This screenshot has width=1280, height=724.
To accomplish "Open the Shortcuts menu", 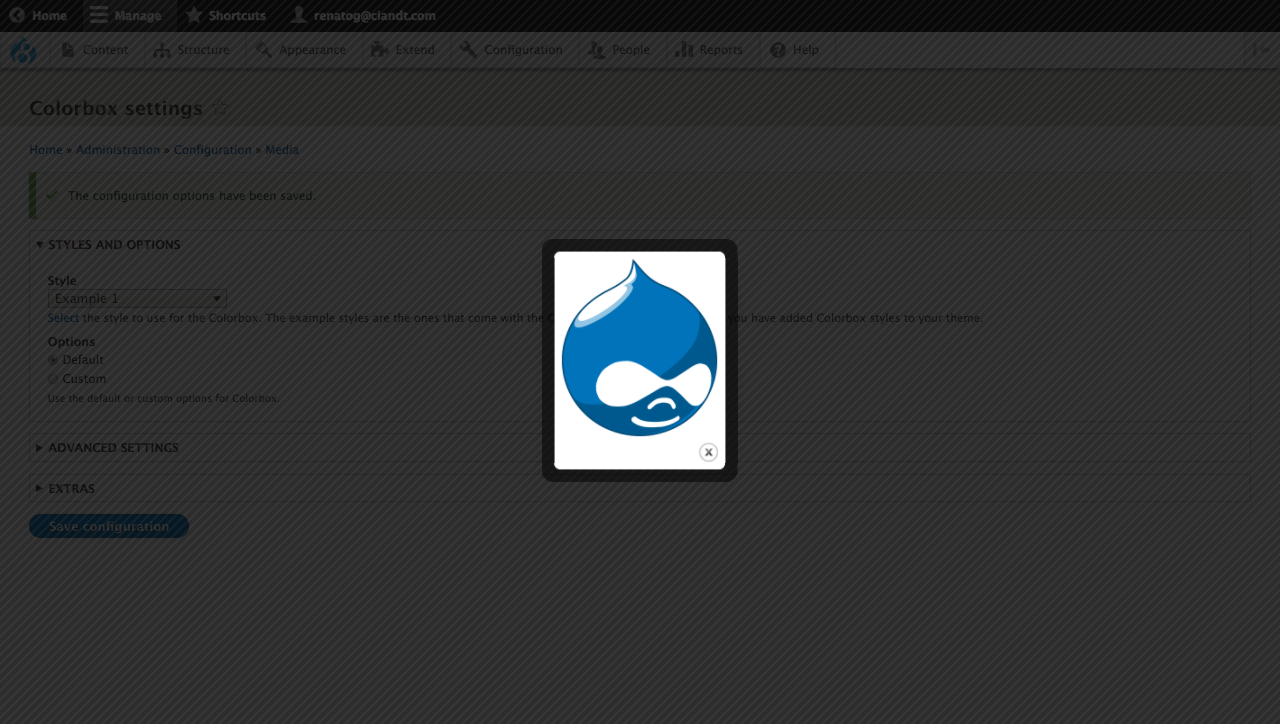I will [226, 16].
